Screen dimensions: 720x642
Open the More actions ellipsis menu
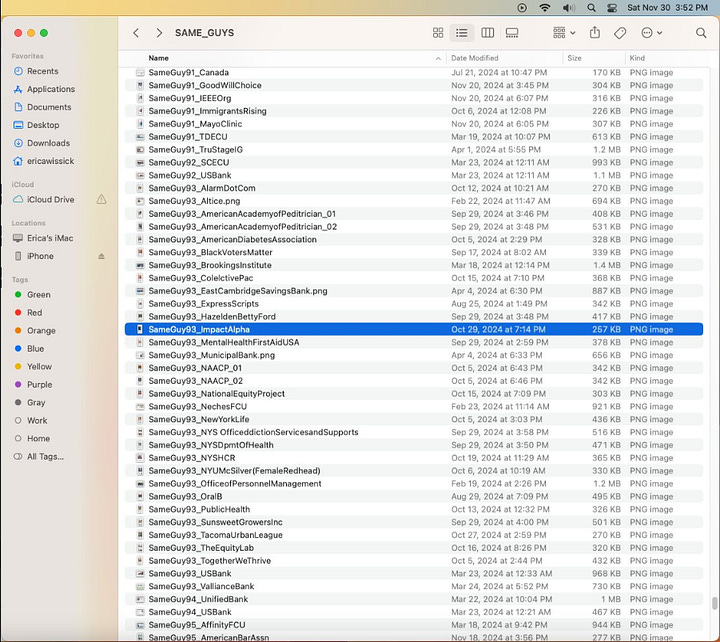(651, 33)
